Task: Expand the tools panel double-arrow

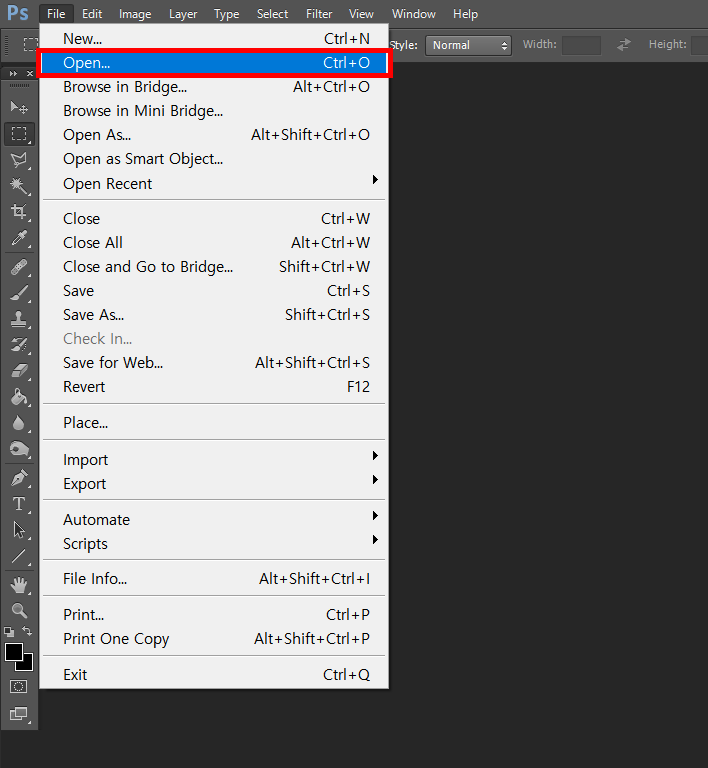Action: pos(13,73)
